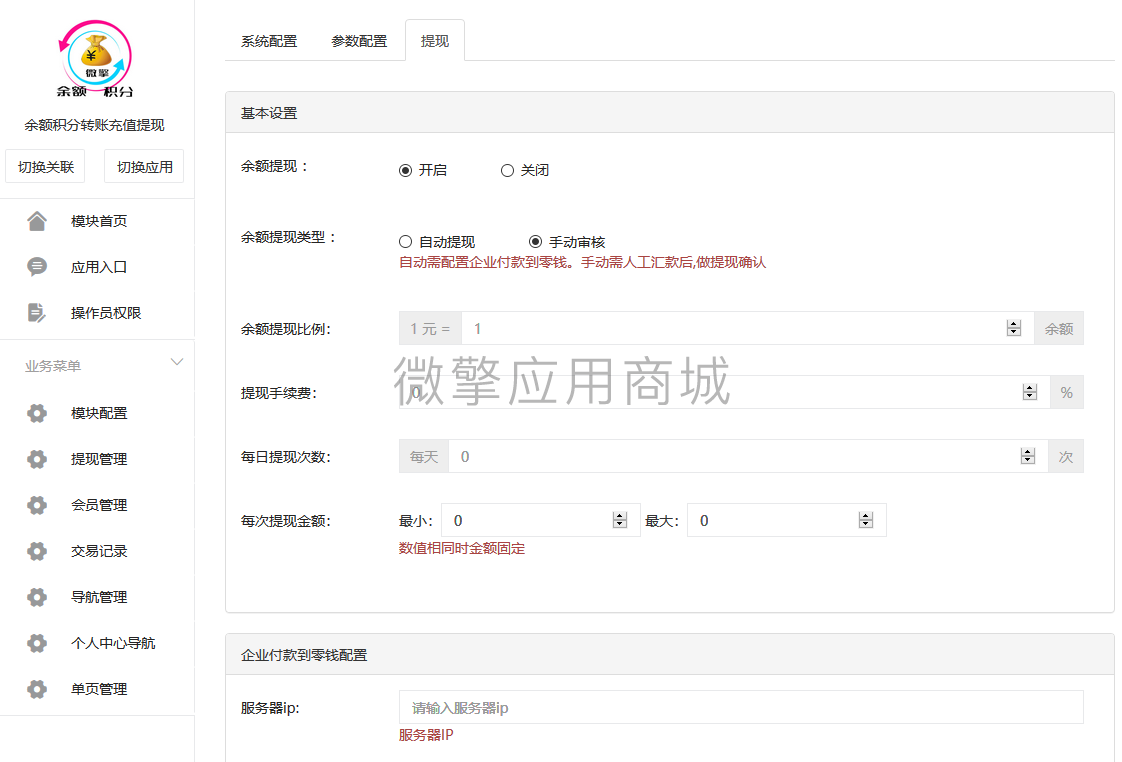Image resolution: width=1122 pixels, height=762 pixels.
Task: Switch to the 系统配置 tab
Action: pyautogui.click(x=268, y=40)
